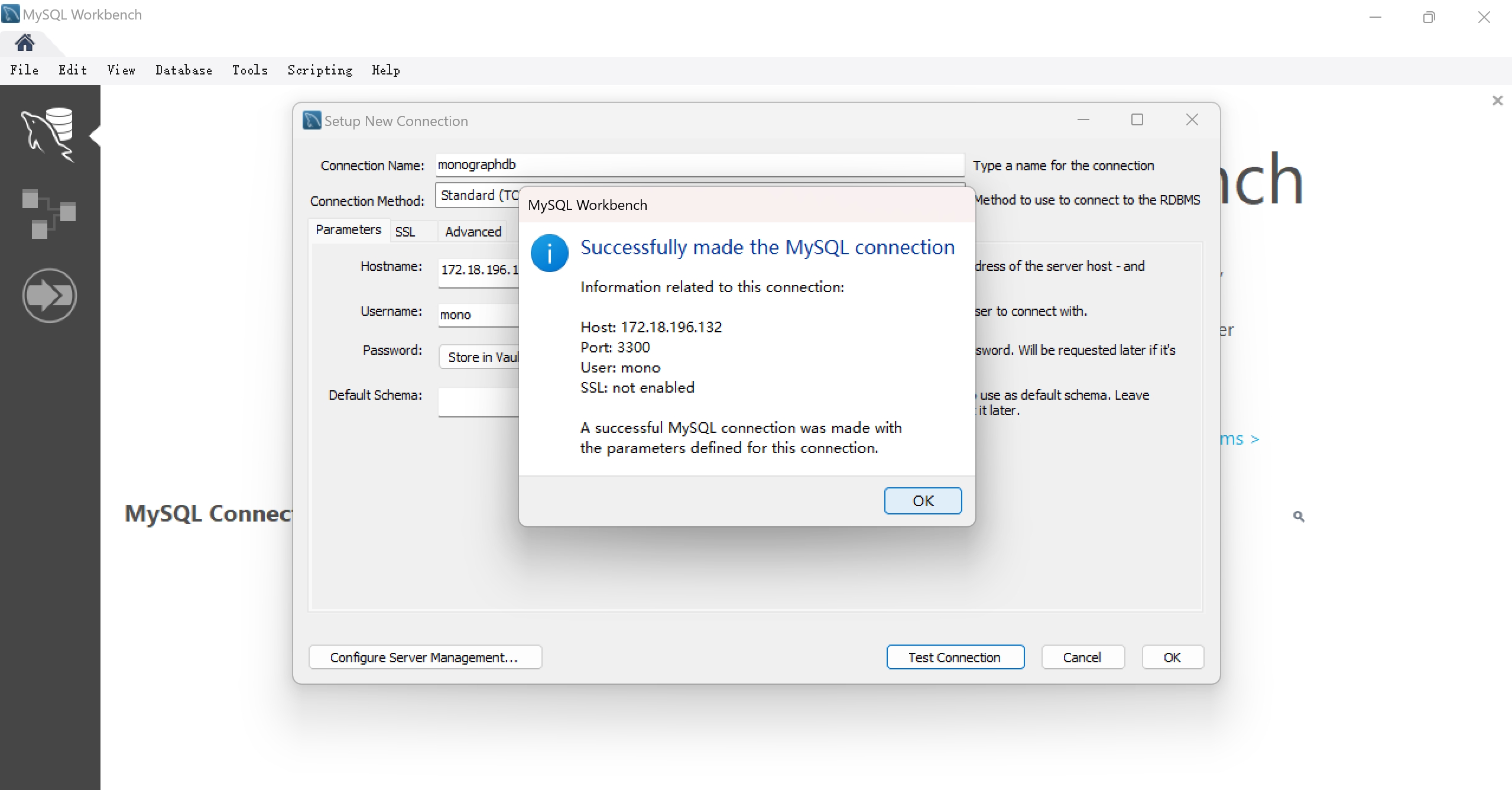Open the Scripting menu
This screenshot has width=1512, height=790.
click(x=320, y=70)
